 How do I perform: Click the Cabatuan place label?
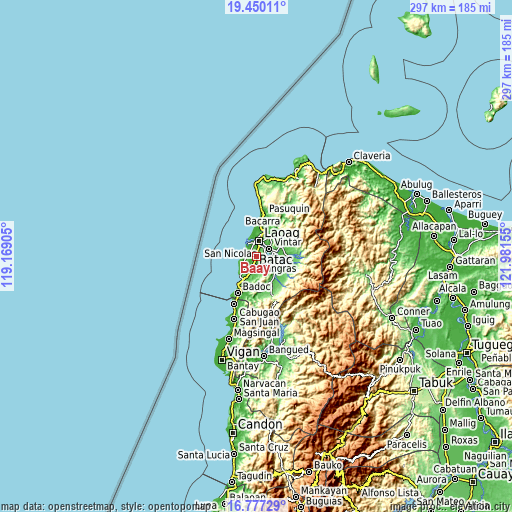pos(455,469)
